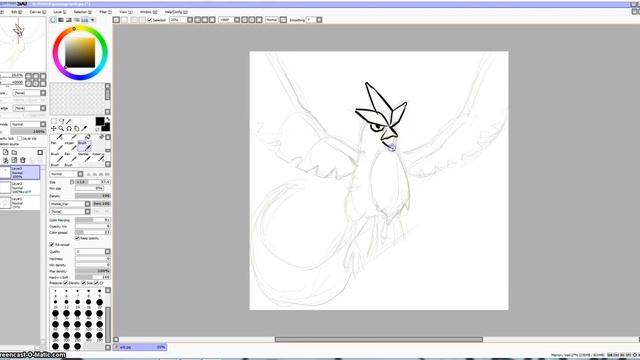Adjust the brush Density slider
Image resolution: width=640 pixels, height=360 pixels.
[x=93, y=196]
